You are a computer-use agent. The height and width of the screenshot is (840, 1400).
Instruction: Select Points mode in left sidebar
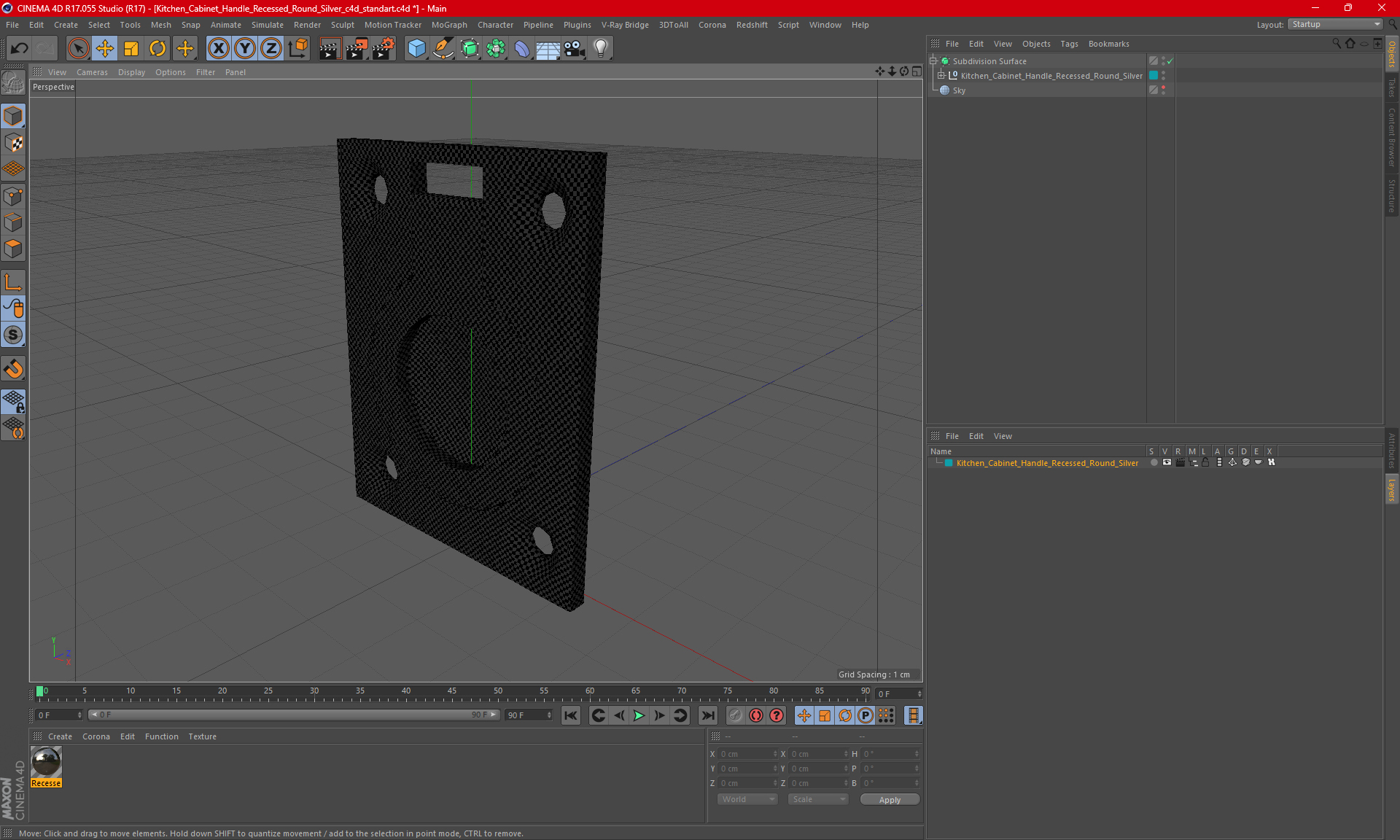pyautogui.click(x=13, y=196)
